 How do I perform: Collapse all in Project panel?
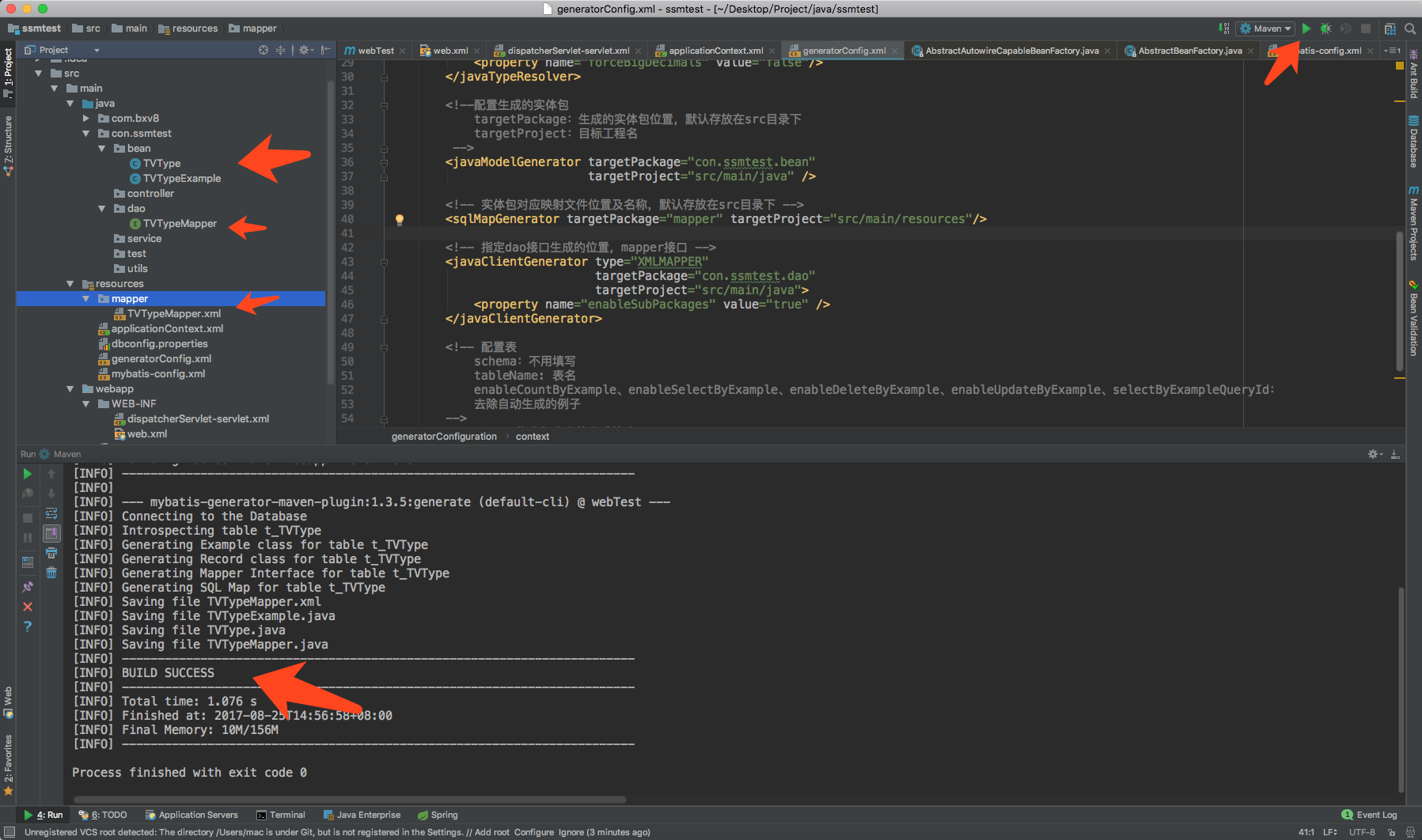280,50
